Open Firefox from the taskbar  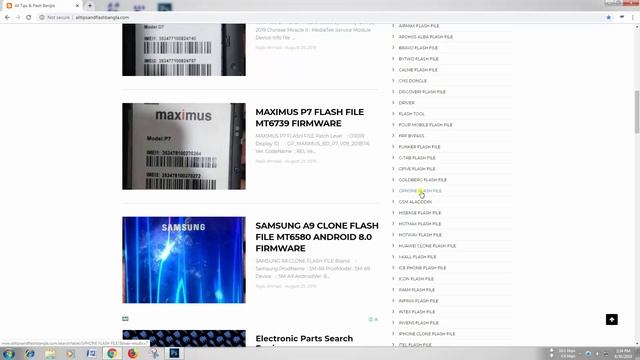[133, 353]
